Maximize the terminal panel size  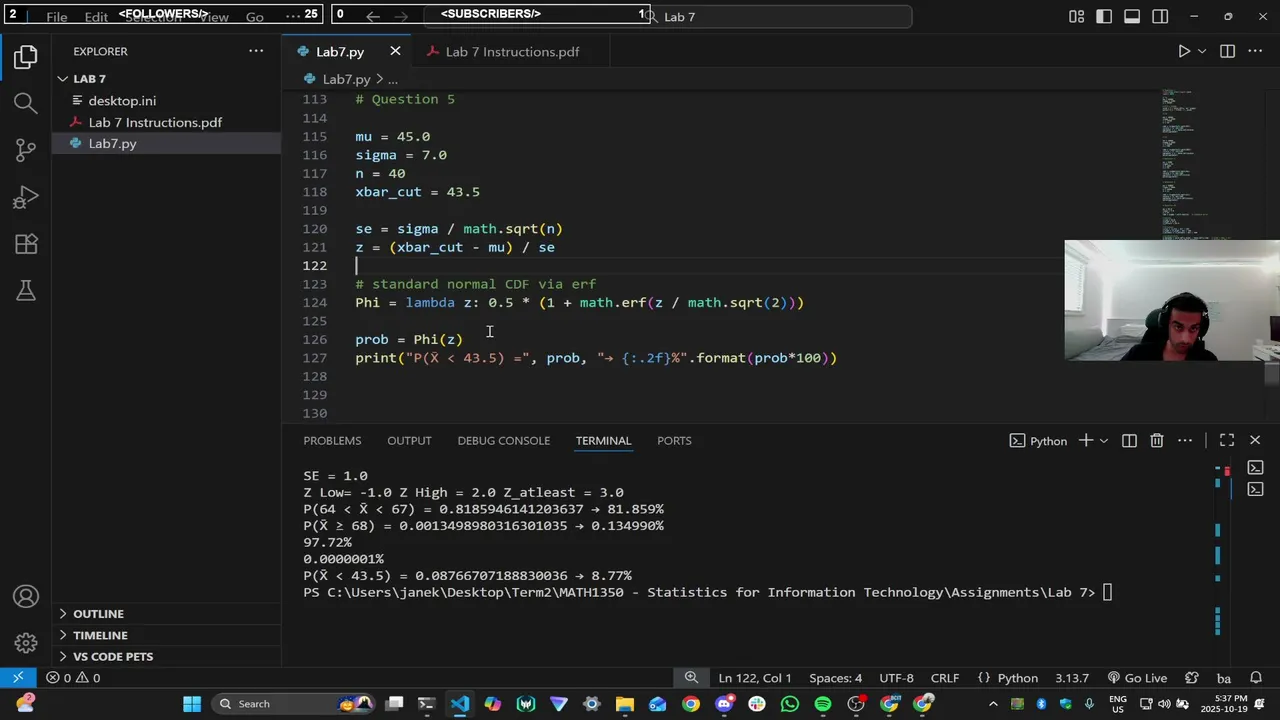1227,440
